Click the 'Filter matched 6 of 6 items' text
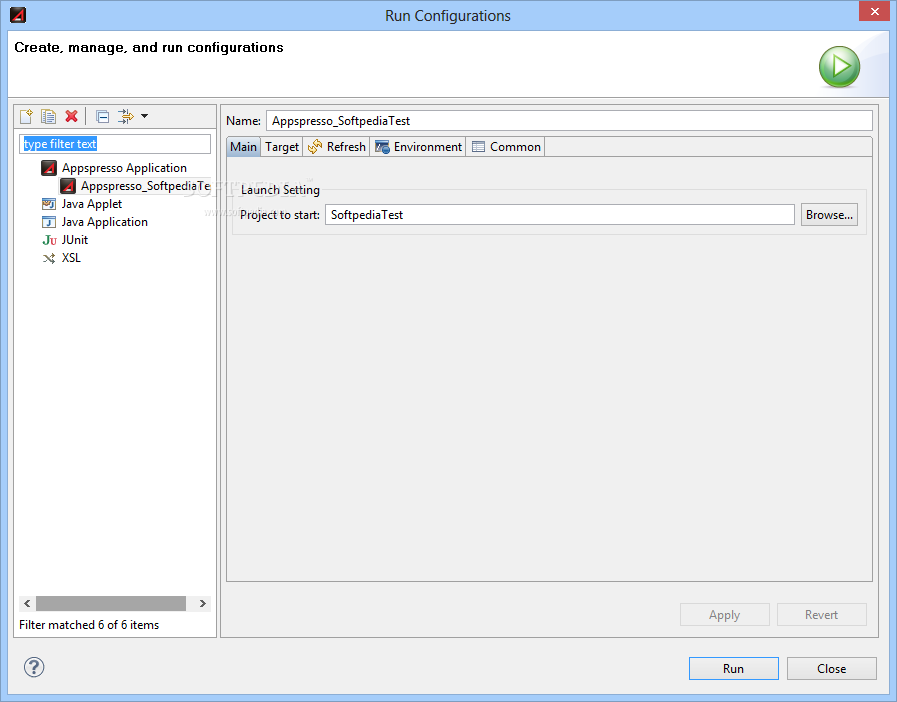The height and width of the screenshot is (702, 897). pyautogui.click(x=89, y=625)
